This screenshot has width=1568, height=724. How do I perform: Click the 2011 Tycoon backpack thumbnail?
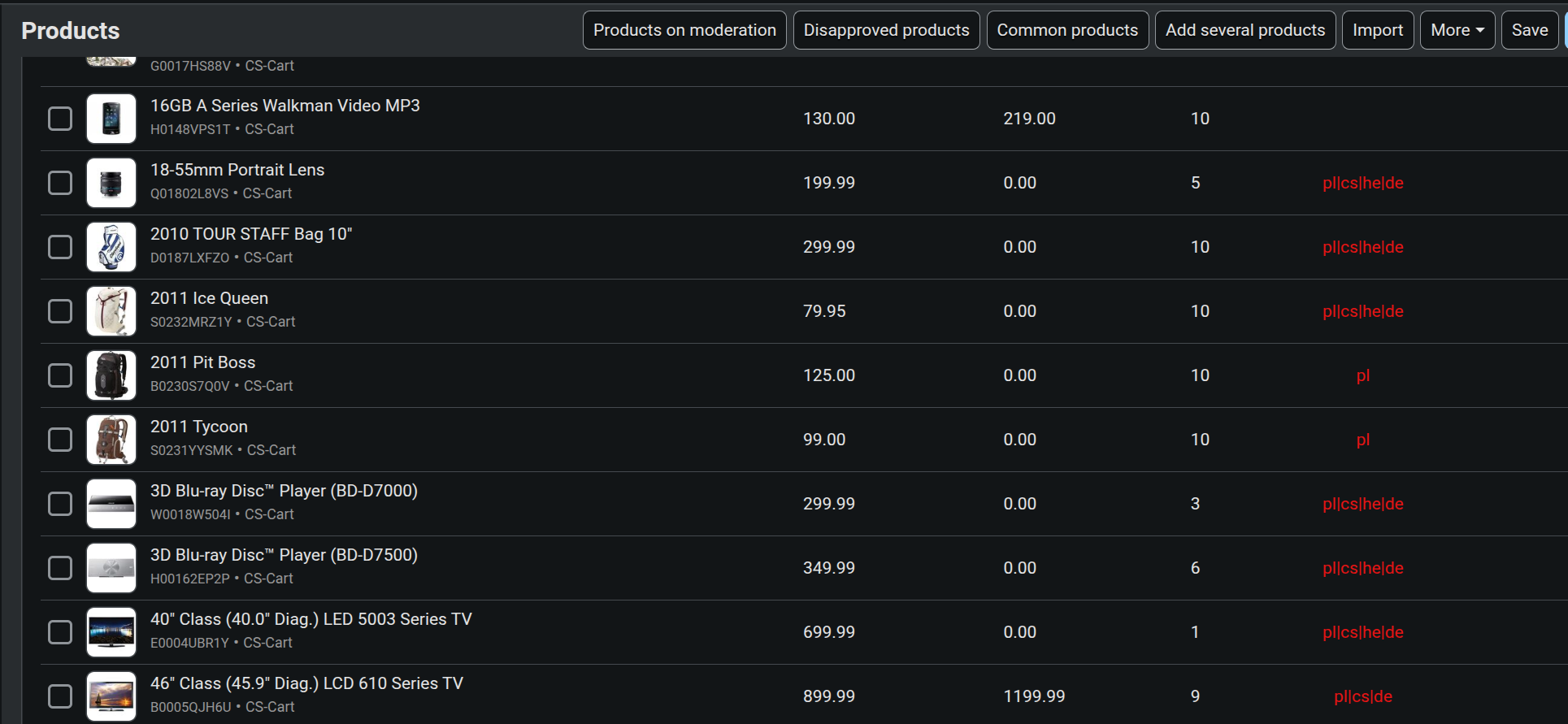(111, 440)
